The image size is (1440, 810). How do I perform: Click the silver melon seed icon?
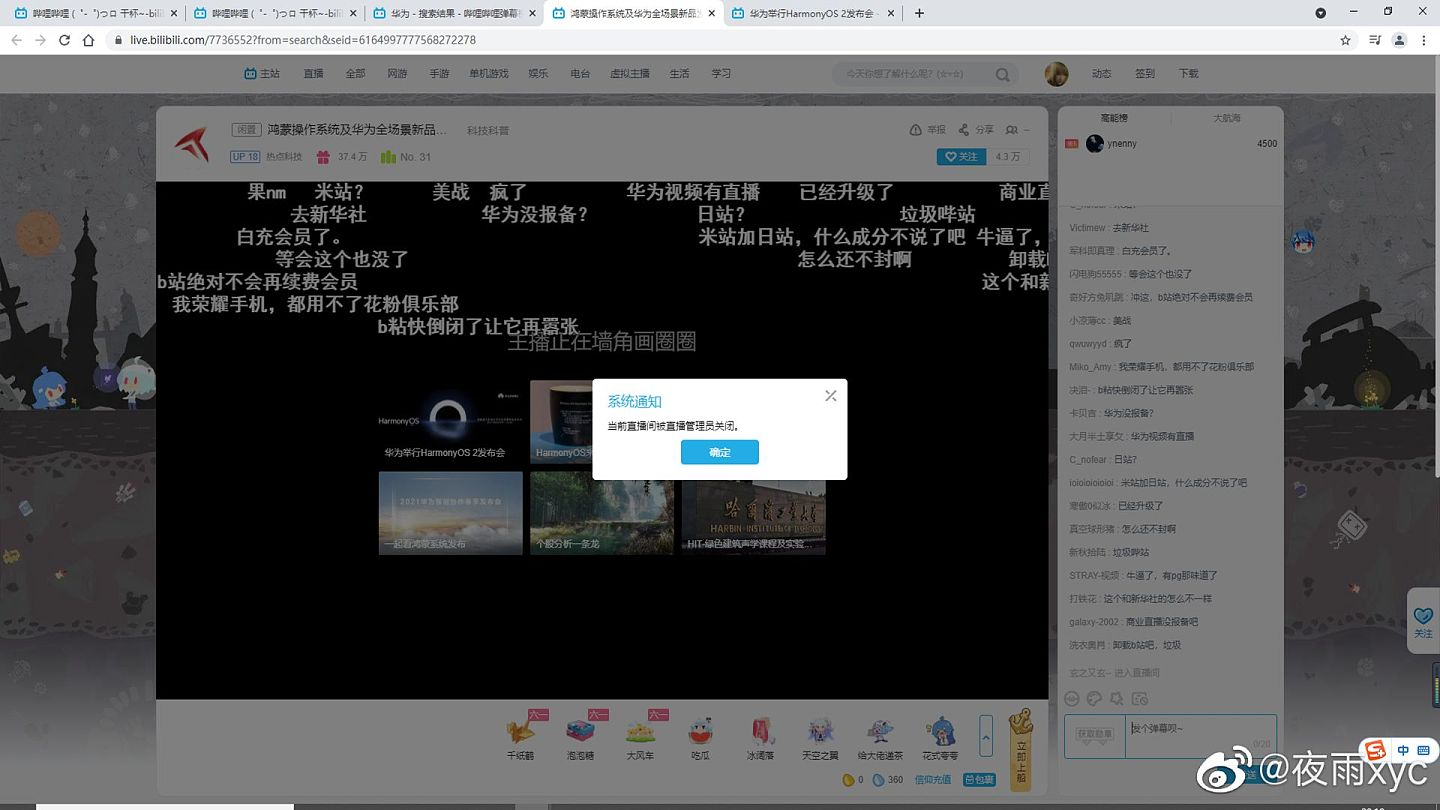click(x=878, y=780)
